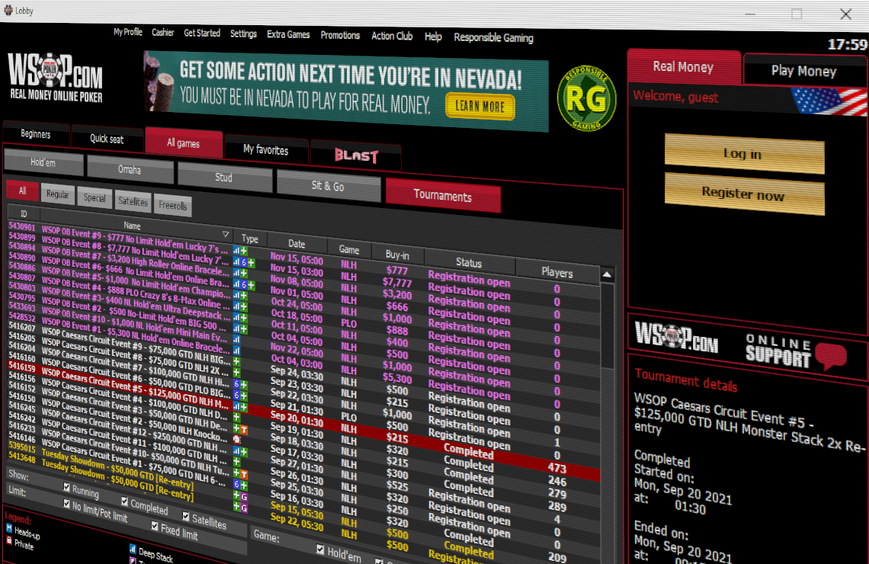
Task: Click the WSOP.com logo in the header
Action: tap(55, 78)
